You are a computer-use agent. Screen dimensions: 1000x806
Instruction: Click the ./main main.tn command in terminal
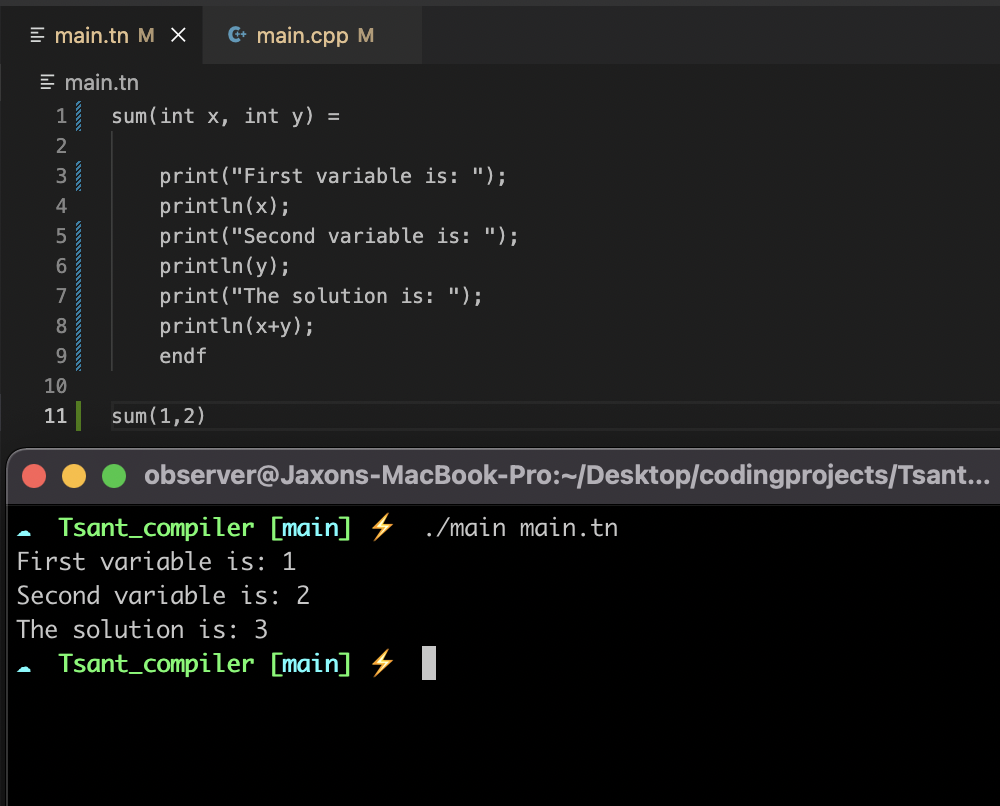(x=521, y=528)
